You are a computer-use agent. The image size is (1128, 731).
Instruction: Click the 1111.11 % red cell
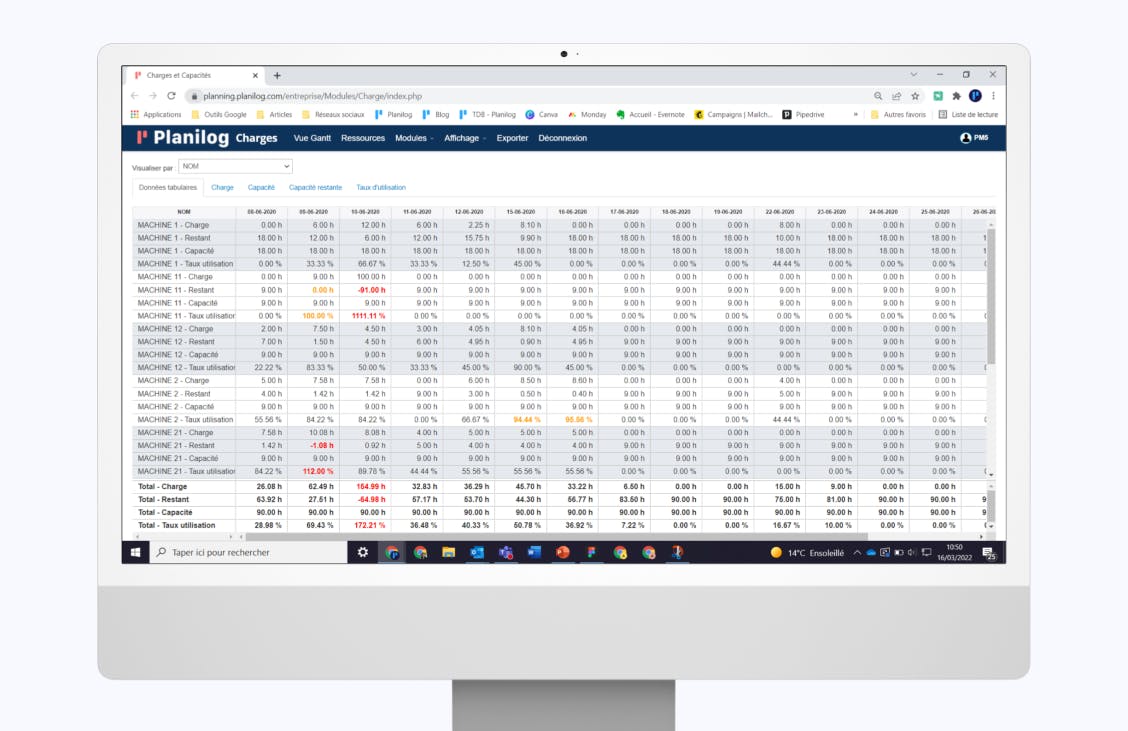click(x=368, y=316)
